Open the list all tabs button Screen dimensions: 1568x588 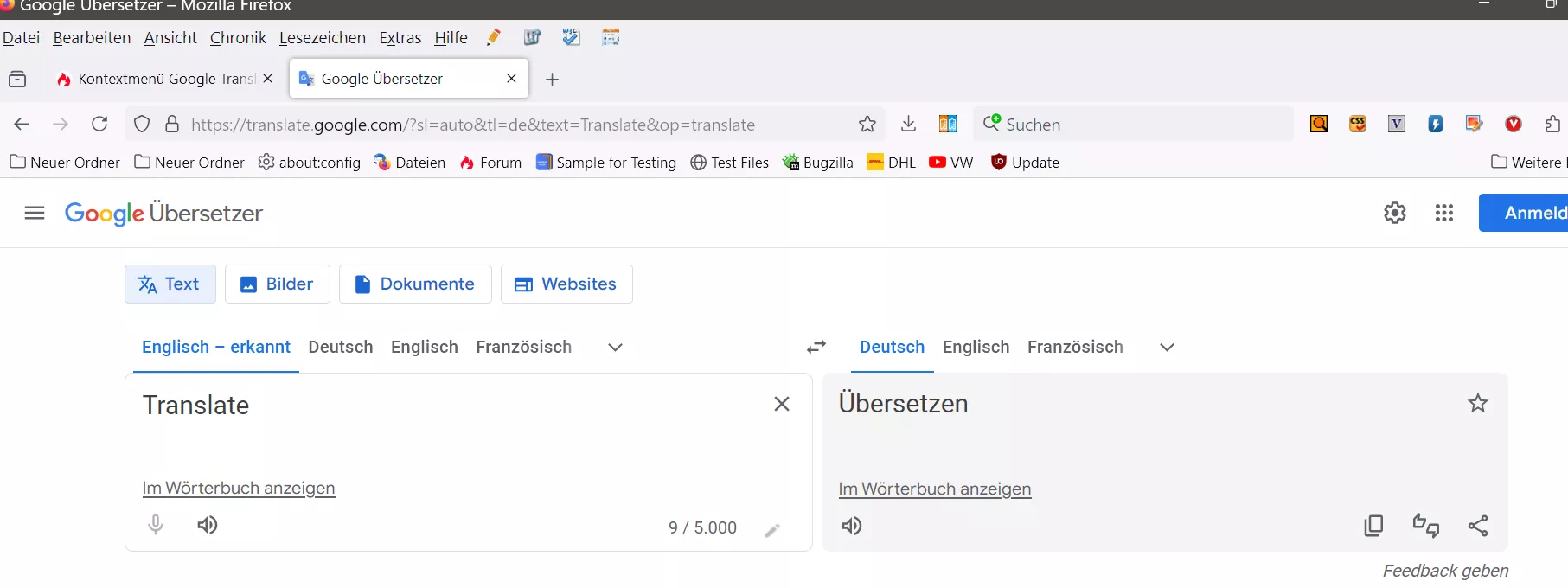[17, 80]
